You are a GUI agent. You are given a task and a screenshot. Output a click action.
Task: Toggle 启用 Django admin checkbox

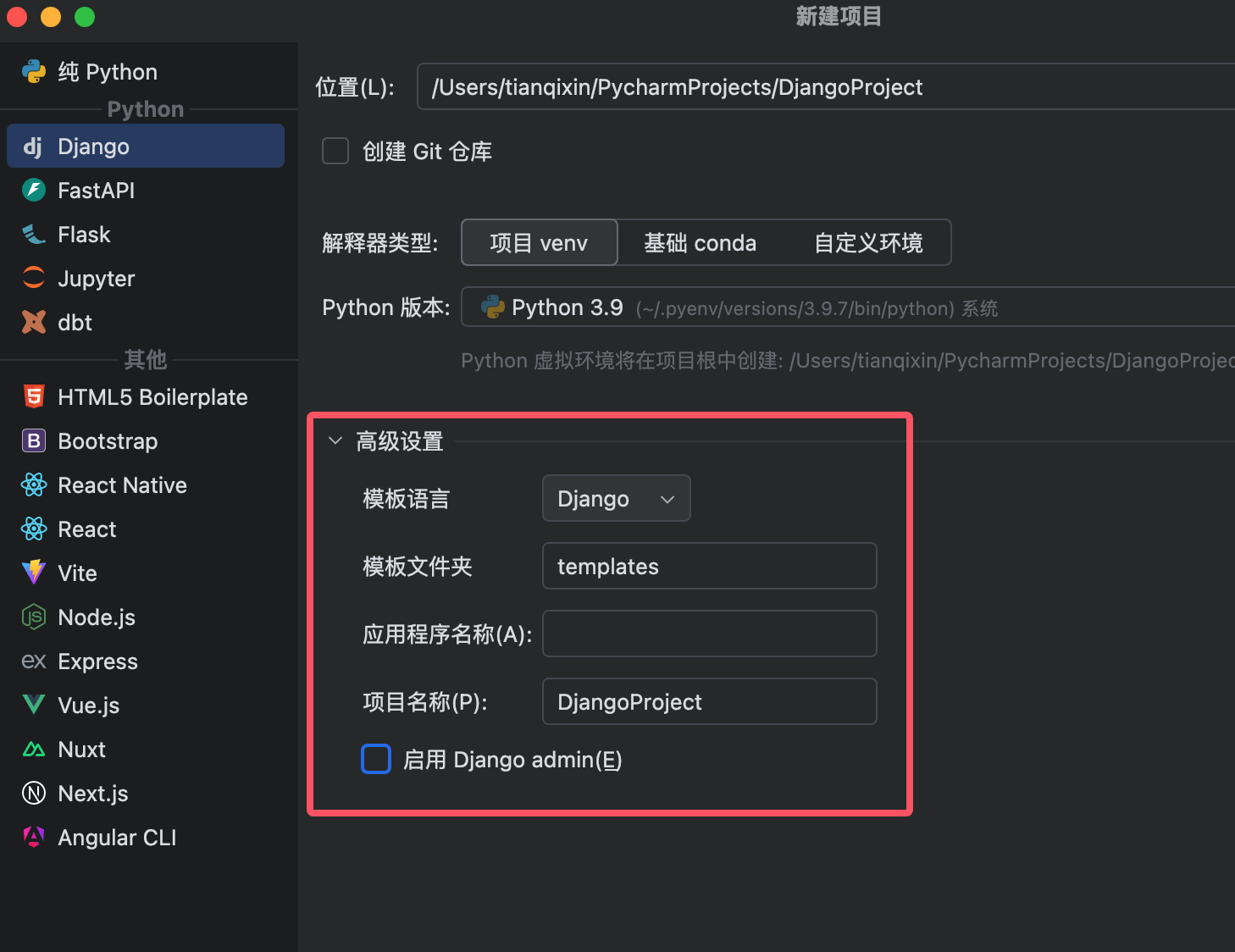tap(376, 760)
